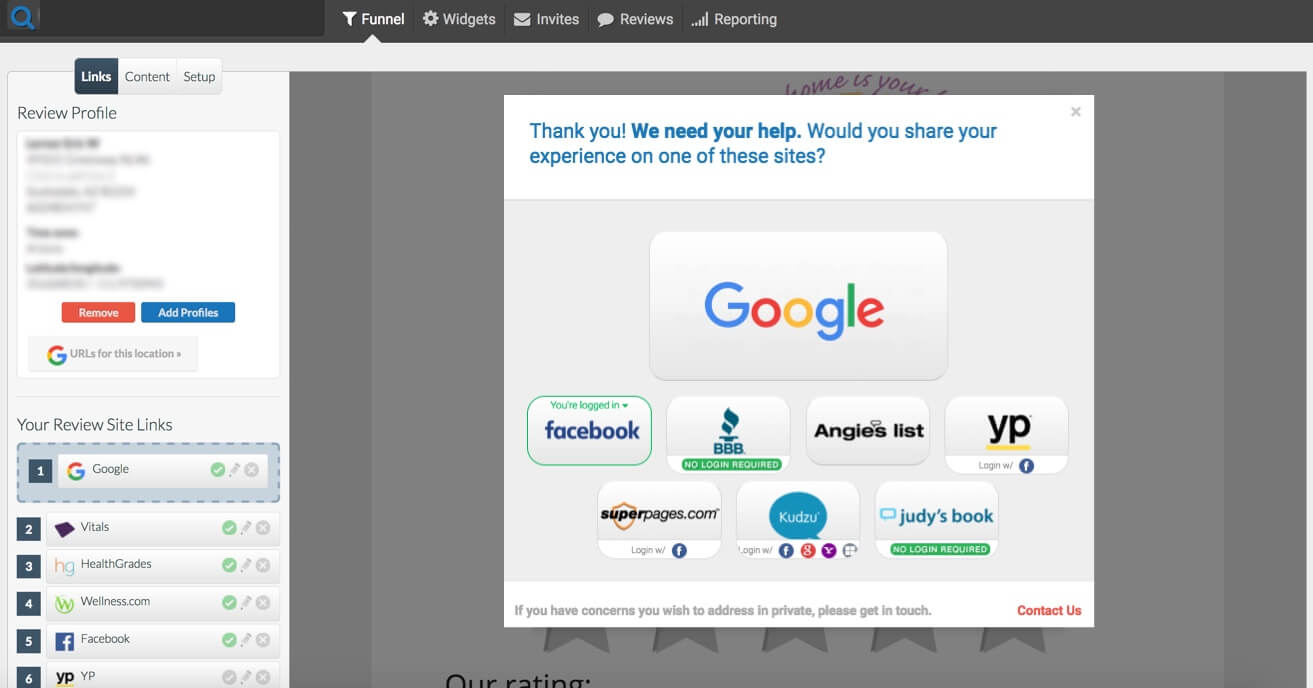Remove the Facebook link with its x icon
Viewport: 1313px width, 688px height.
point(263,640)
